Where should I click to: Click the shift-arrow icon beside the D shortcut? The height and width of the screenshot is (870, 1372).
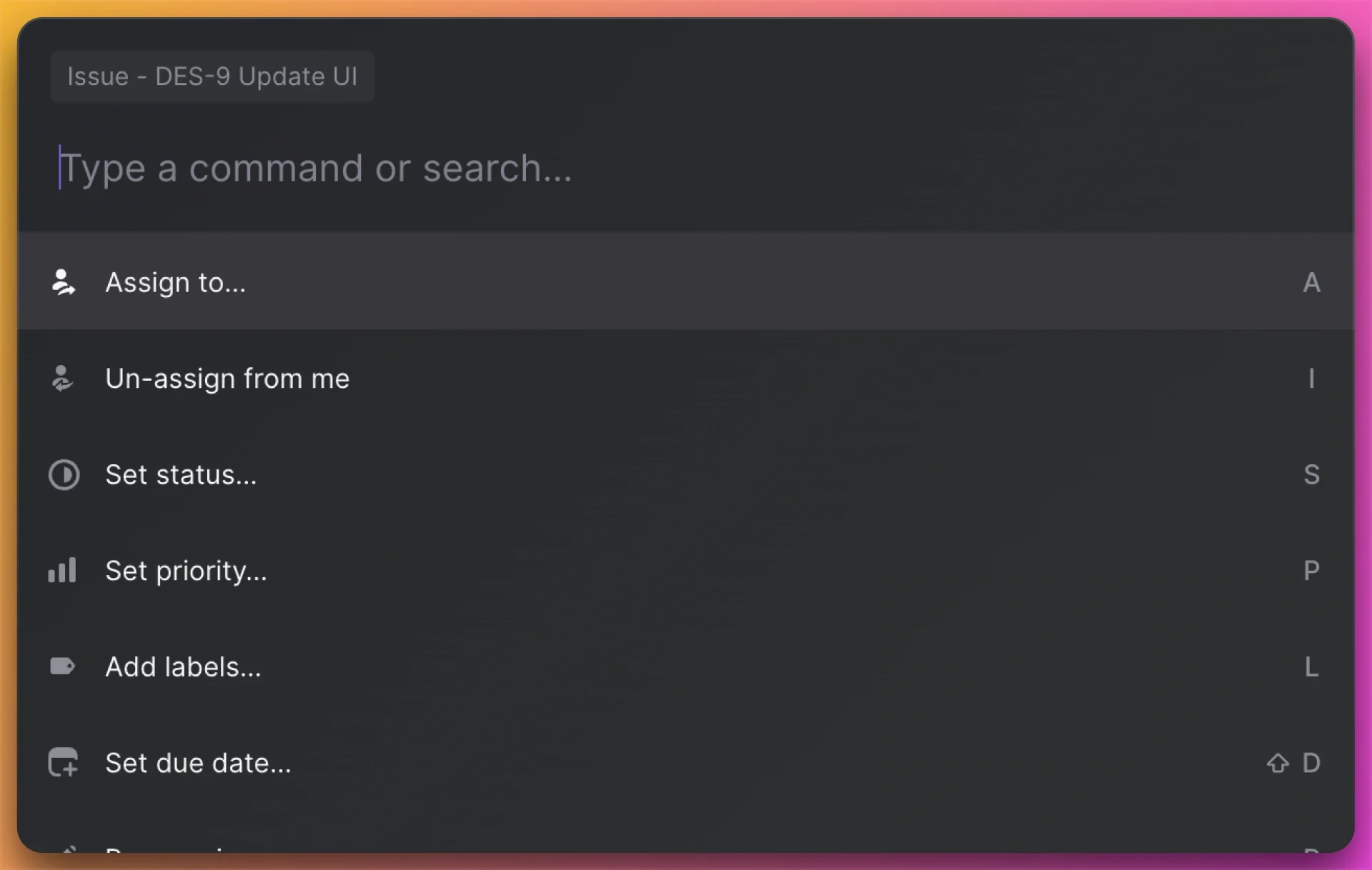[1277, 763]
